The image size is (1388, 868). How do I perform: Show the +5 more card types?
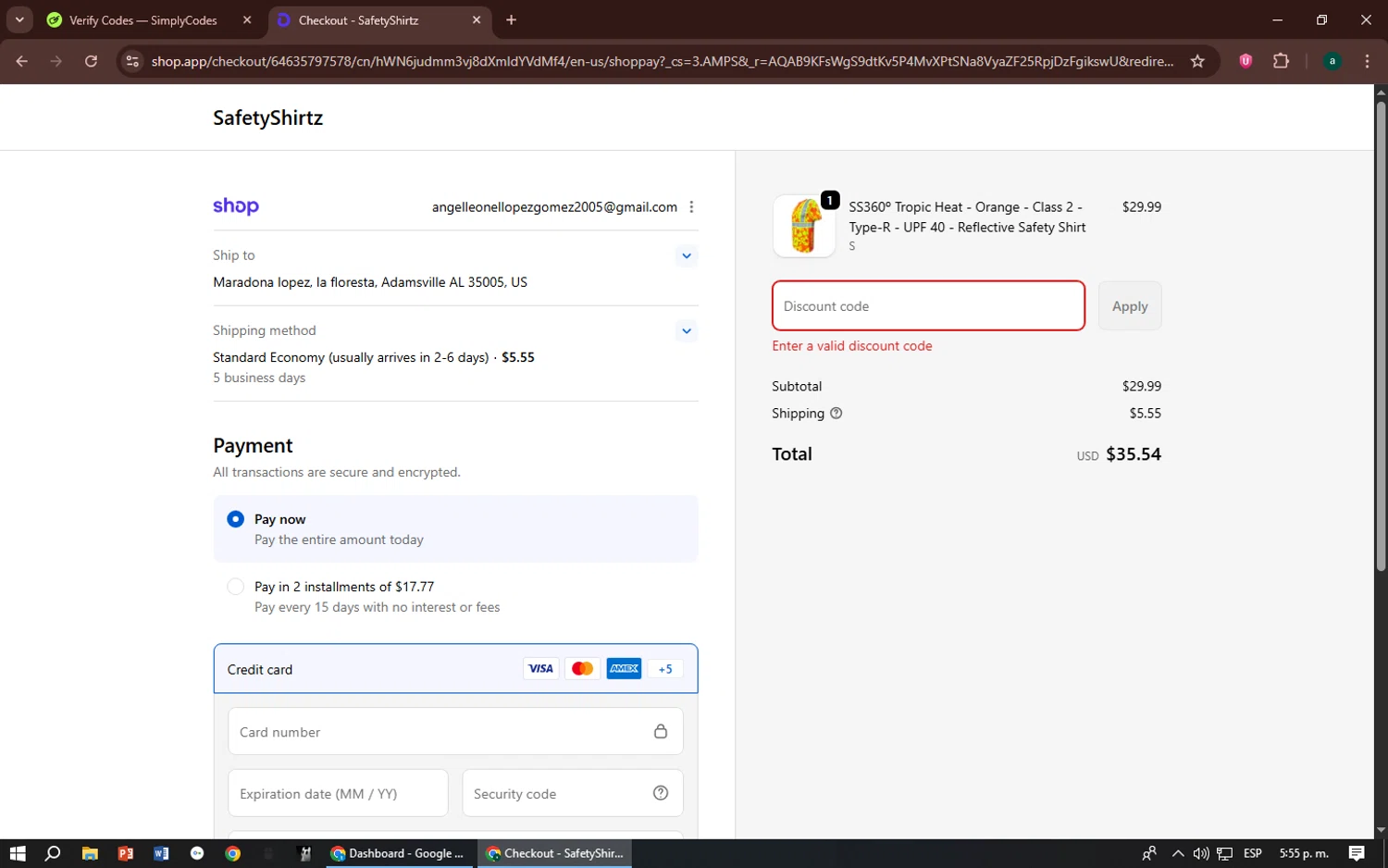665,669
